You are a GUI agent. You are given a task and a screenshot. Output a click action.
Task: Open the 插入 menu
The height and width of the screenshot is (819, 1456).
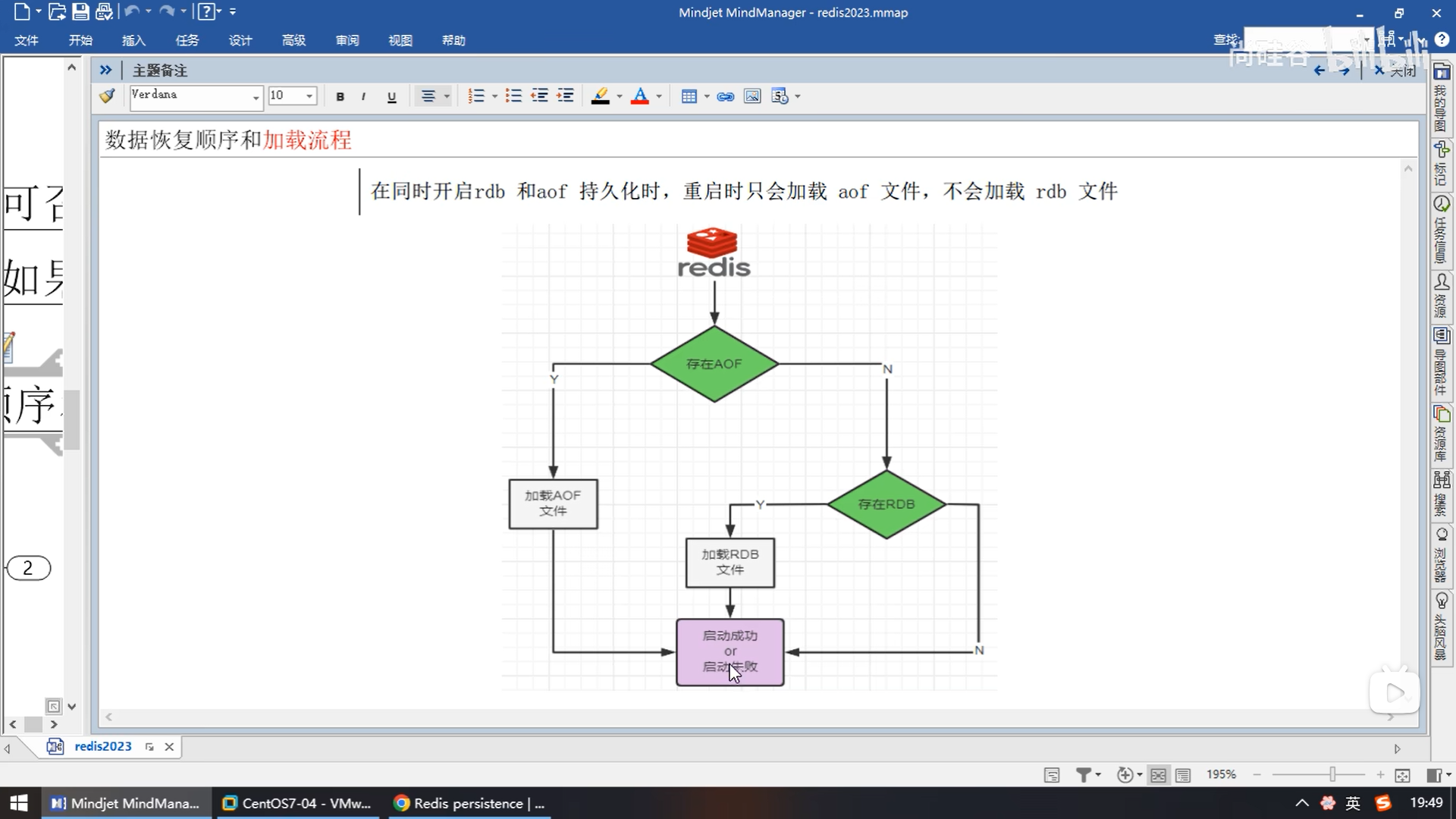[133, 40]
